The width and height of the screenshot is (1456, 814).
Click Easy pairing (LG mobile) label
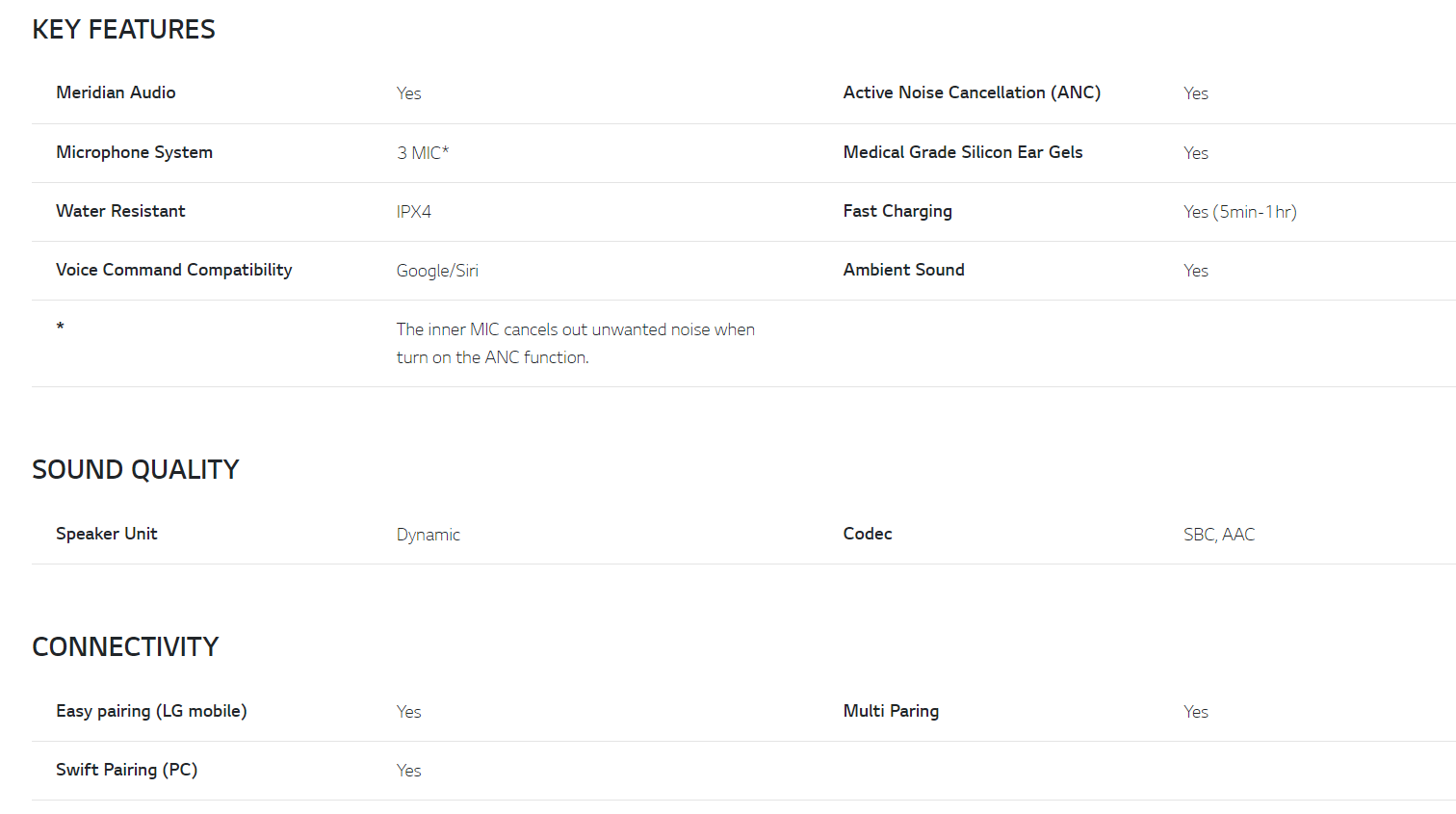[151, 711]
